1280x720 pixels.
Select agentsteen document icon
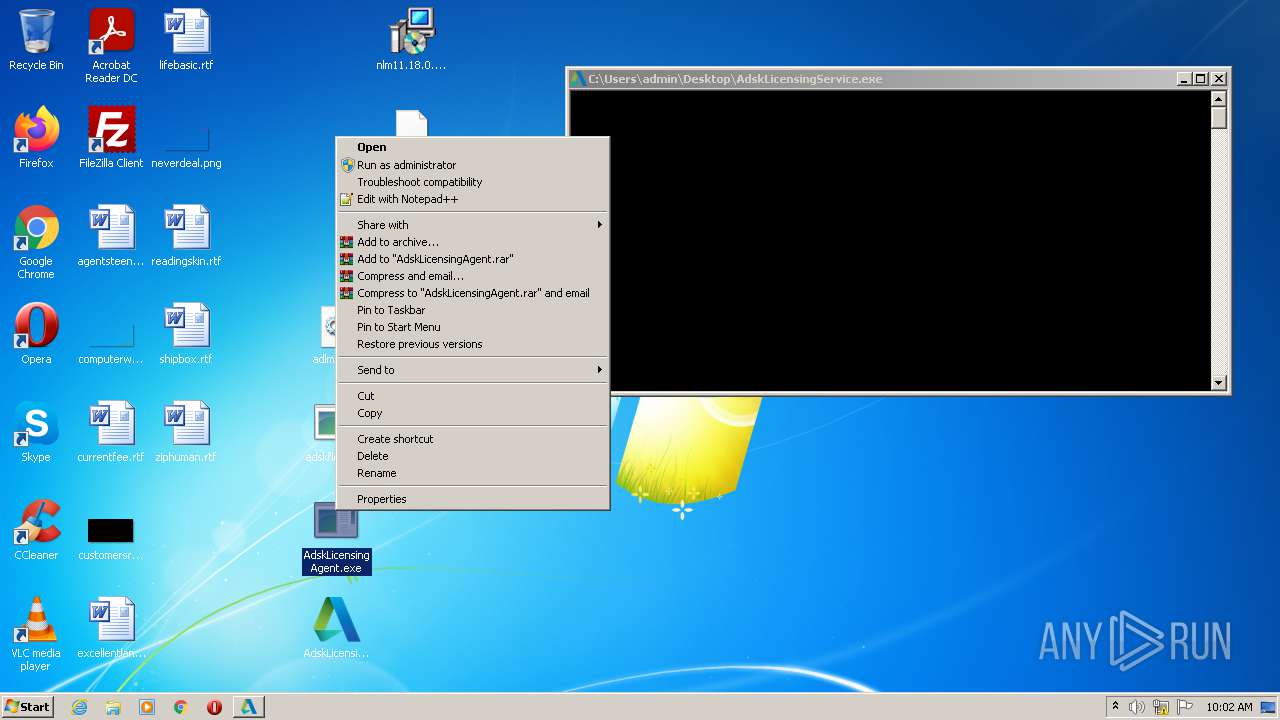click(111, 236)
